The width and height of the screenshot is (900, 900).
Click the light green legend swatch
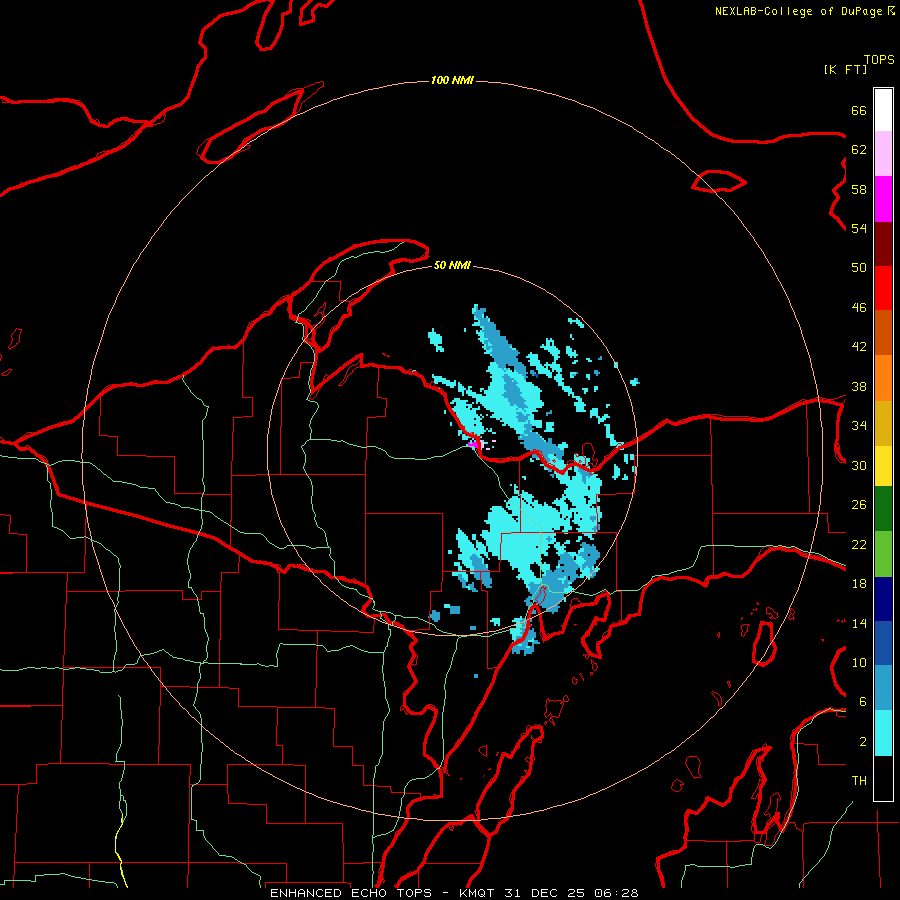point(883,554)
